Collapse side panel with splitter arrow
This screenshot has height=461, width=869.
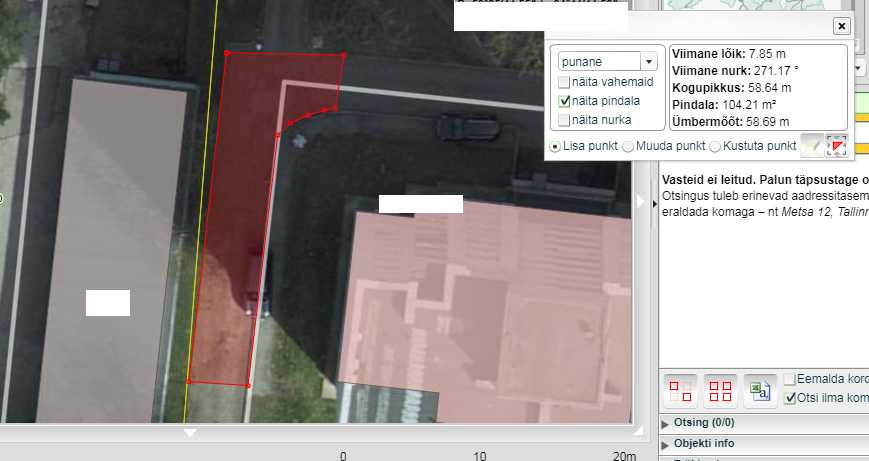653,203
